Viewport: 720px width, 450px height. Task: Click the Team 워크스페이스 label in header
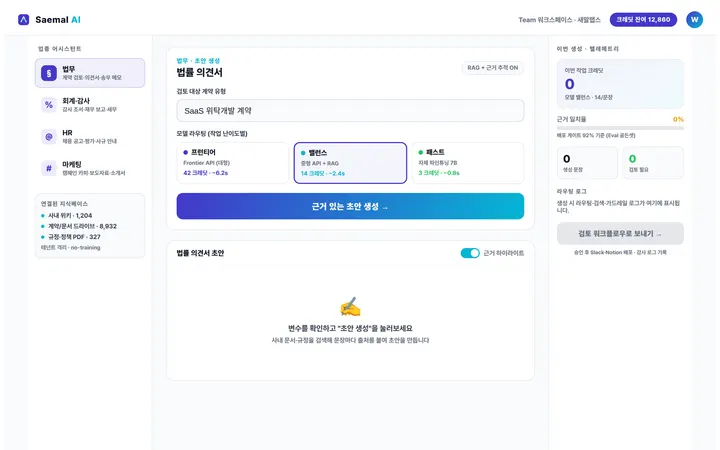pyautogui.click(x=559, y=20)
